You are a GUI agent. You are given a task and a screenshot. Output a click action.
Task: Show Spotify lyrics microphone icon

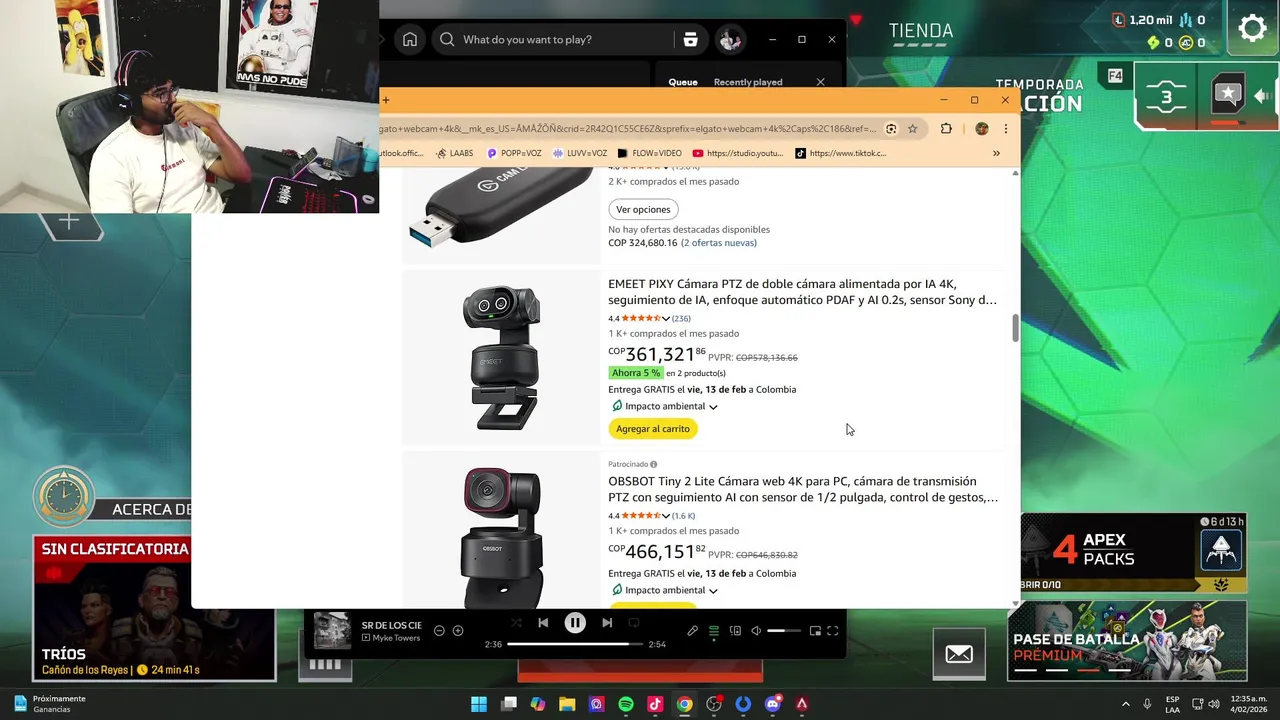click(692, 631)
